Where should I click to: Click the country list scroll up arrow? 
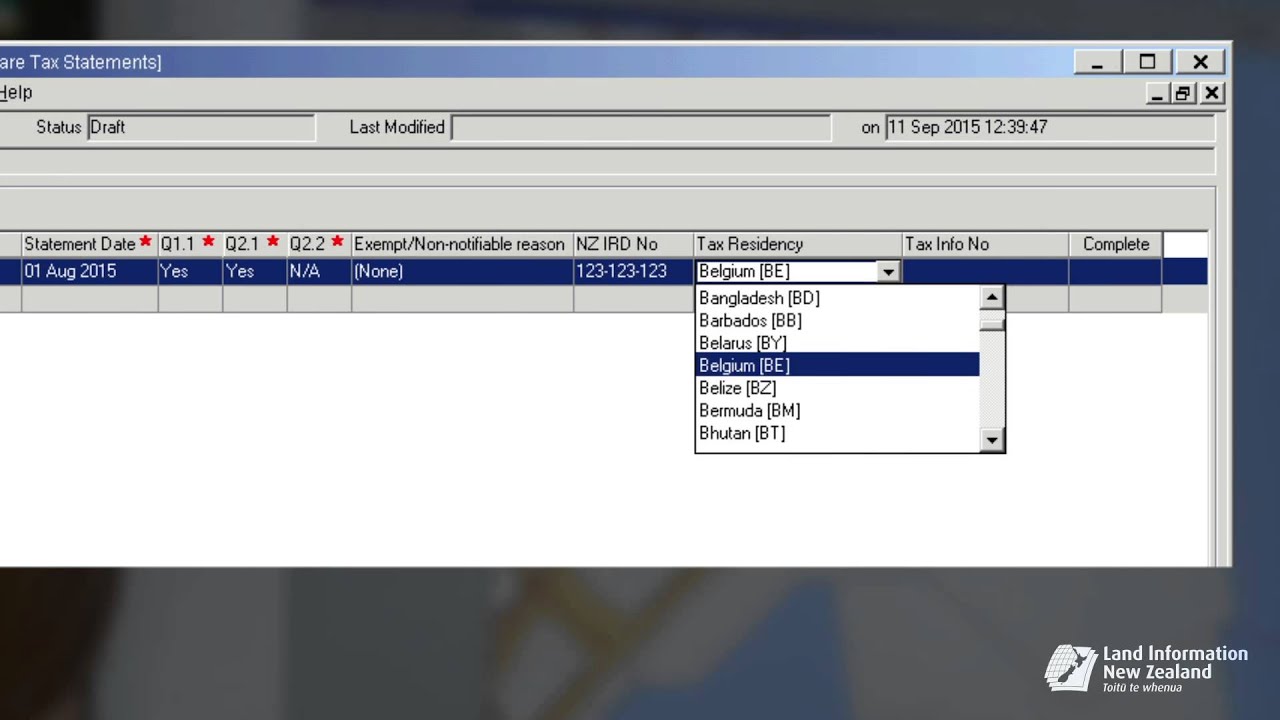(991, 297)
